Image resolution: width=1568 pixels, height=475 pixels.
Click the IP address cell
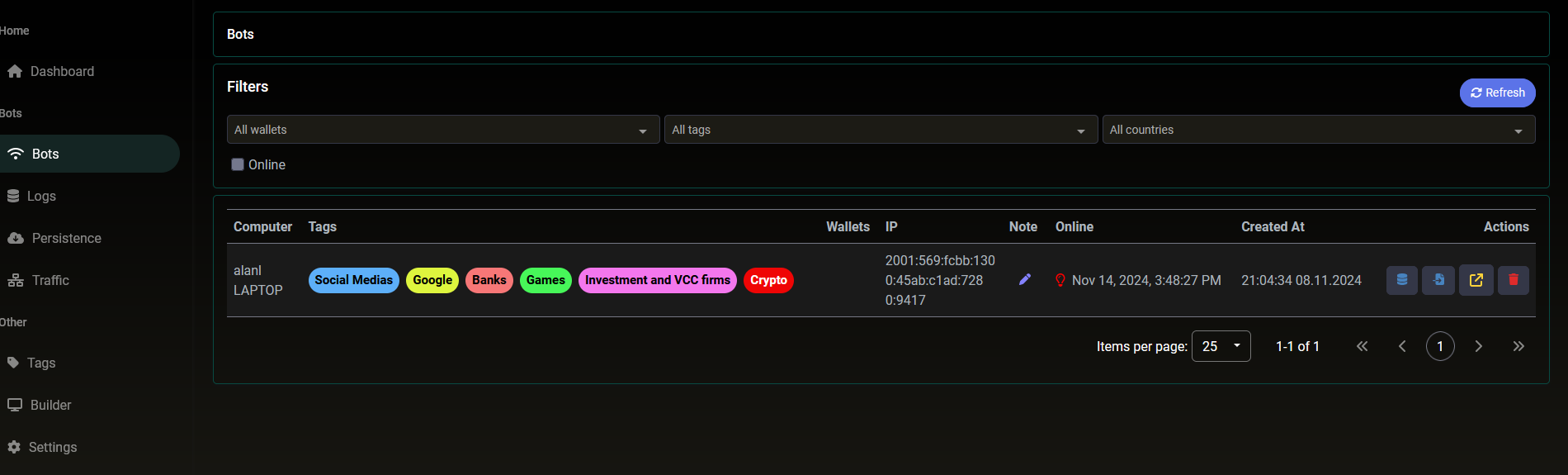tap(940, 280)
